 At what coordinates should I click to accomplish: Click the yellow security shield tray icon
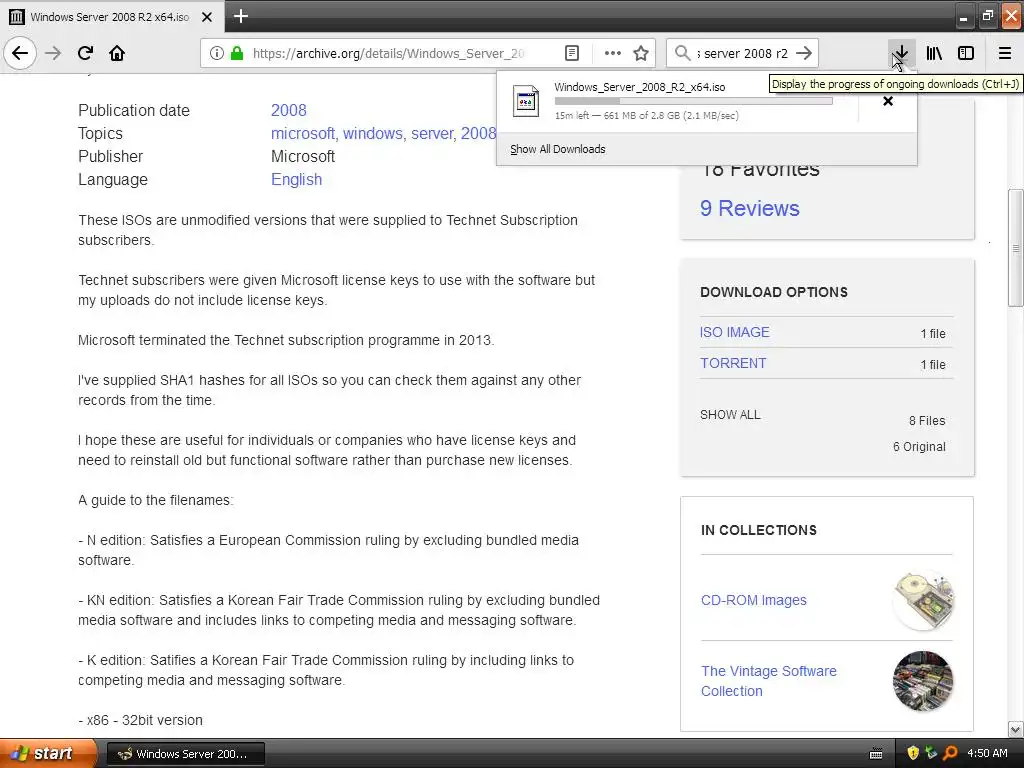(x=913, y=754)
